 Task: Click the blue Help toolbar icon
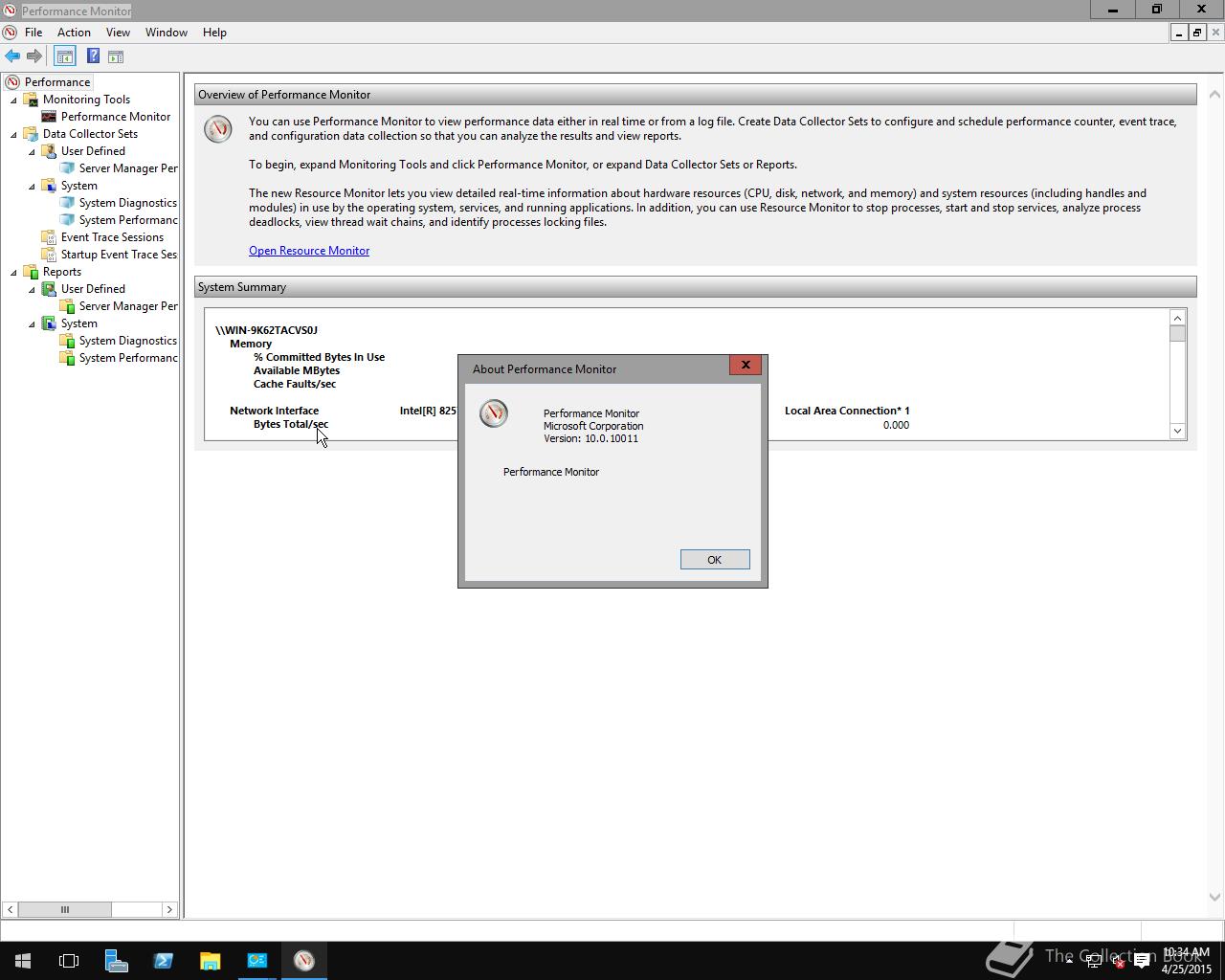93,56
